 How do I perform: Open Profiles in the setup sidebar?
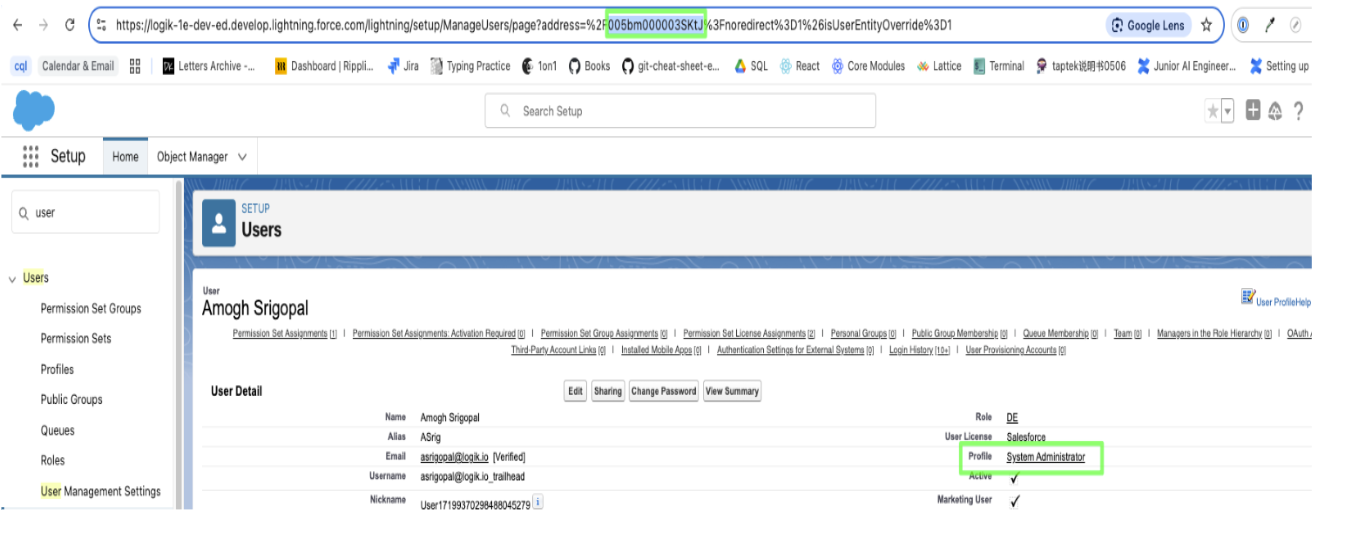tap(57, 369)
